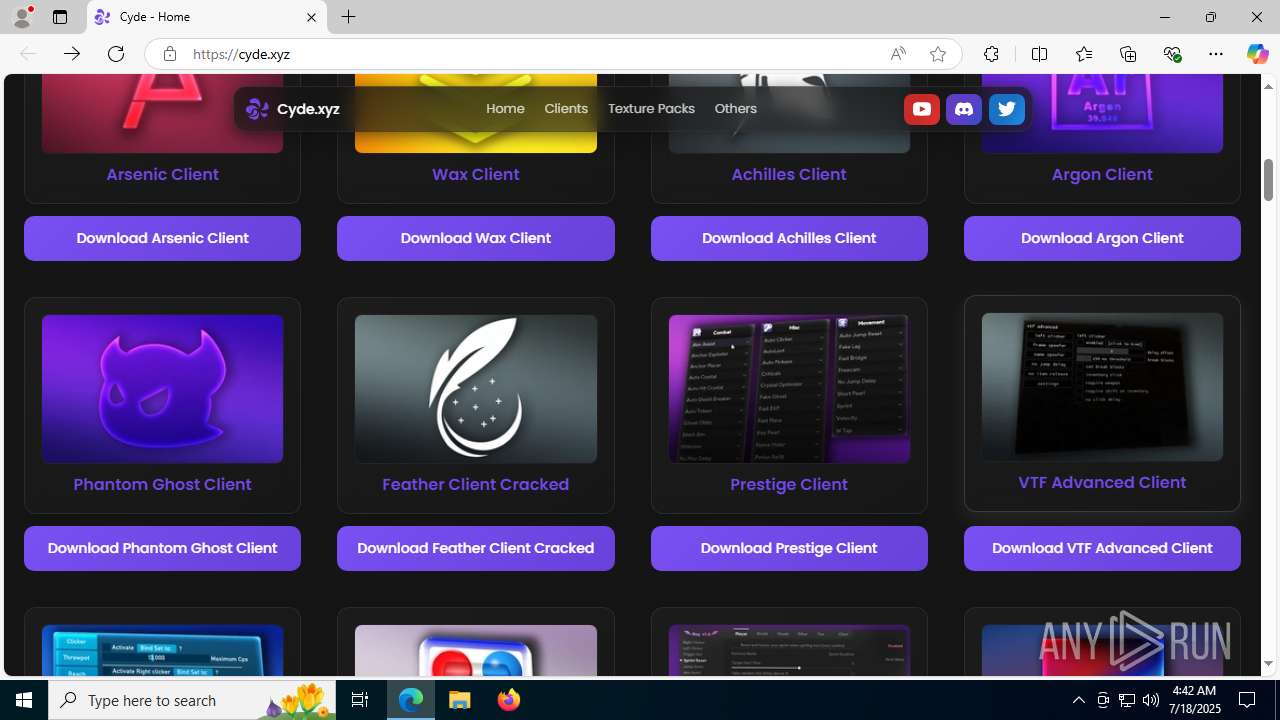Image resolution: width=1280 pixels, height=720 pixels.
Task: Click the Achilles Client title
Action: pos(789,174)
